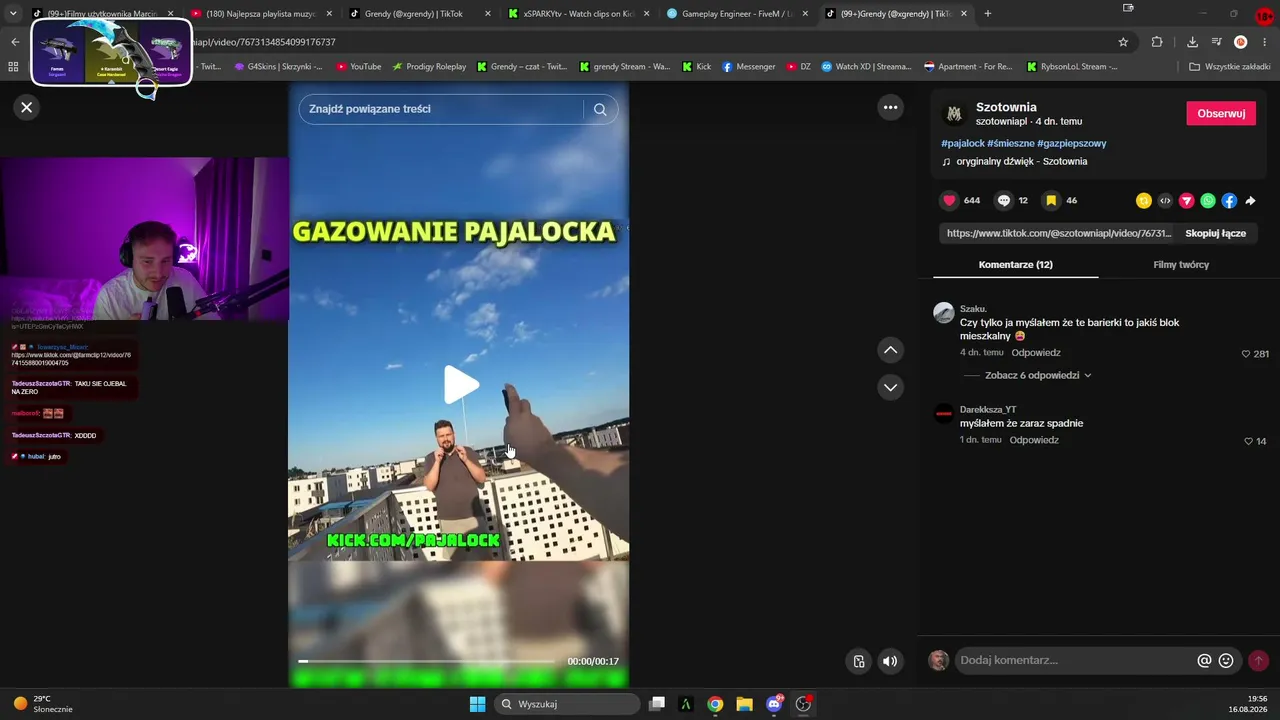Open 'Wszystkie zakładki' bookmarks folder
The width and height of the screenshot is (1280, 720).
pos(1230,67)
